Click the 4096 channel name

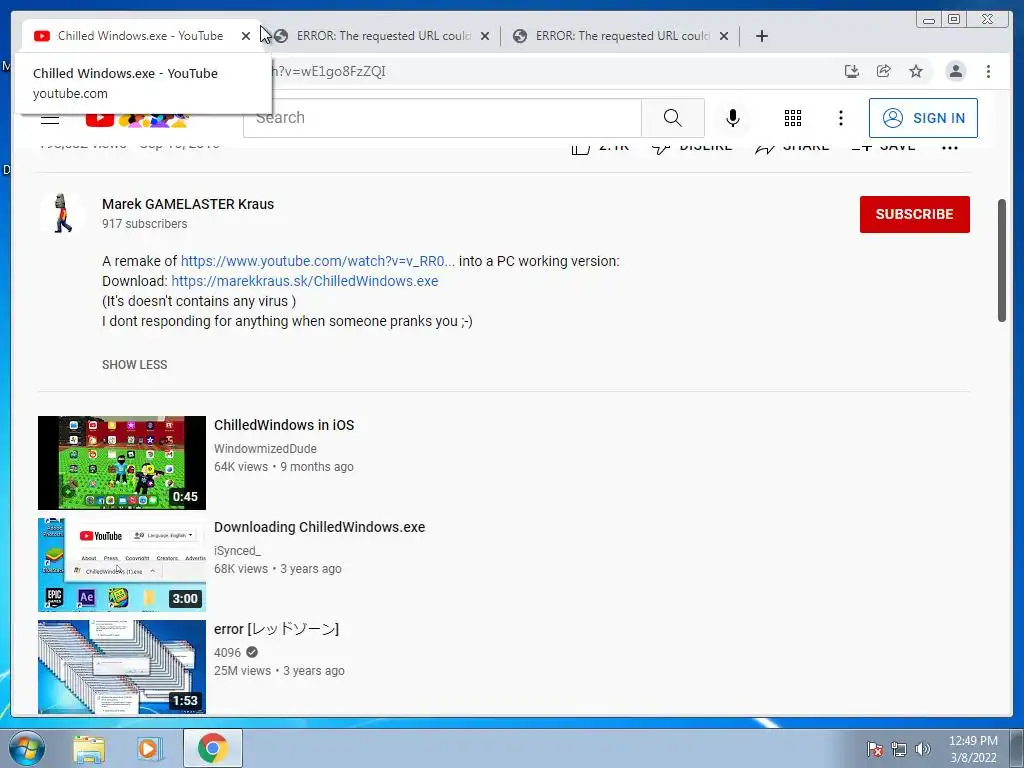(x=227, y=652)
